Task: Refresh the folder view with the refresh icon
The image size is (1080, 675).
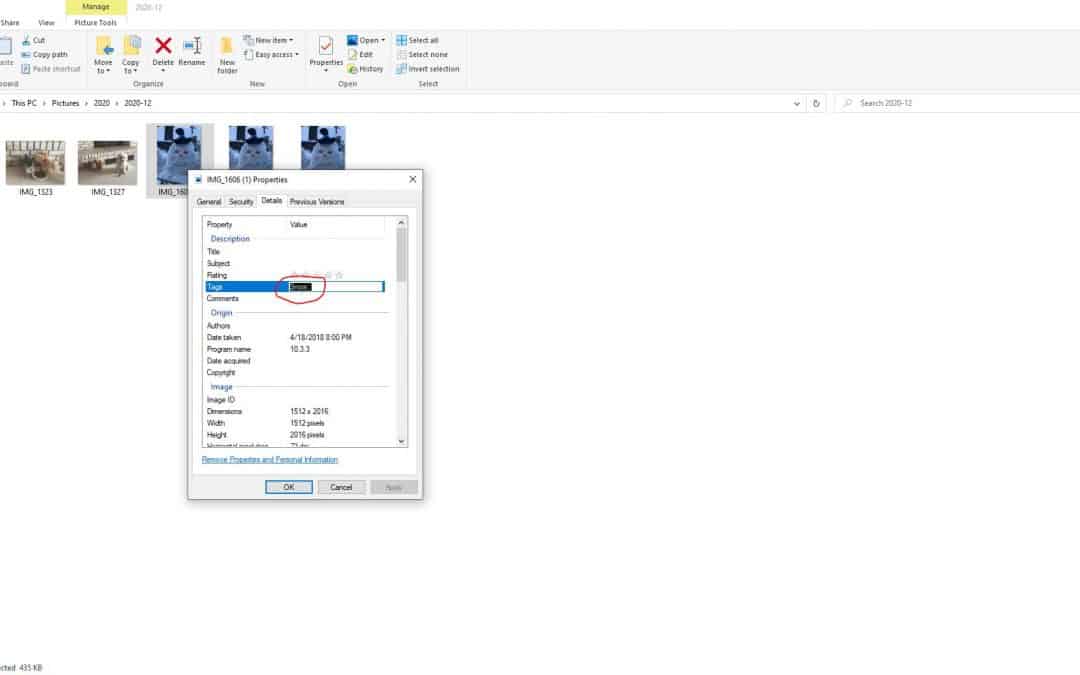Action: click(816, 103)
